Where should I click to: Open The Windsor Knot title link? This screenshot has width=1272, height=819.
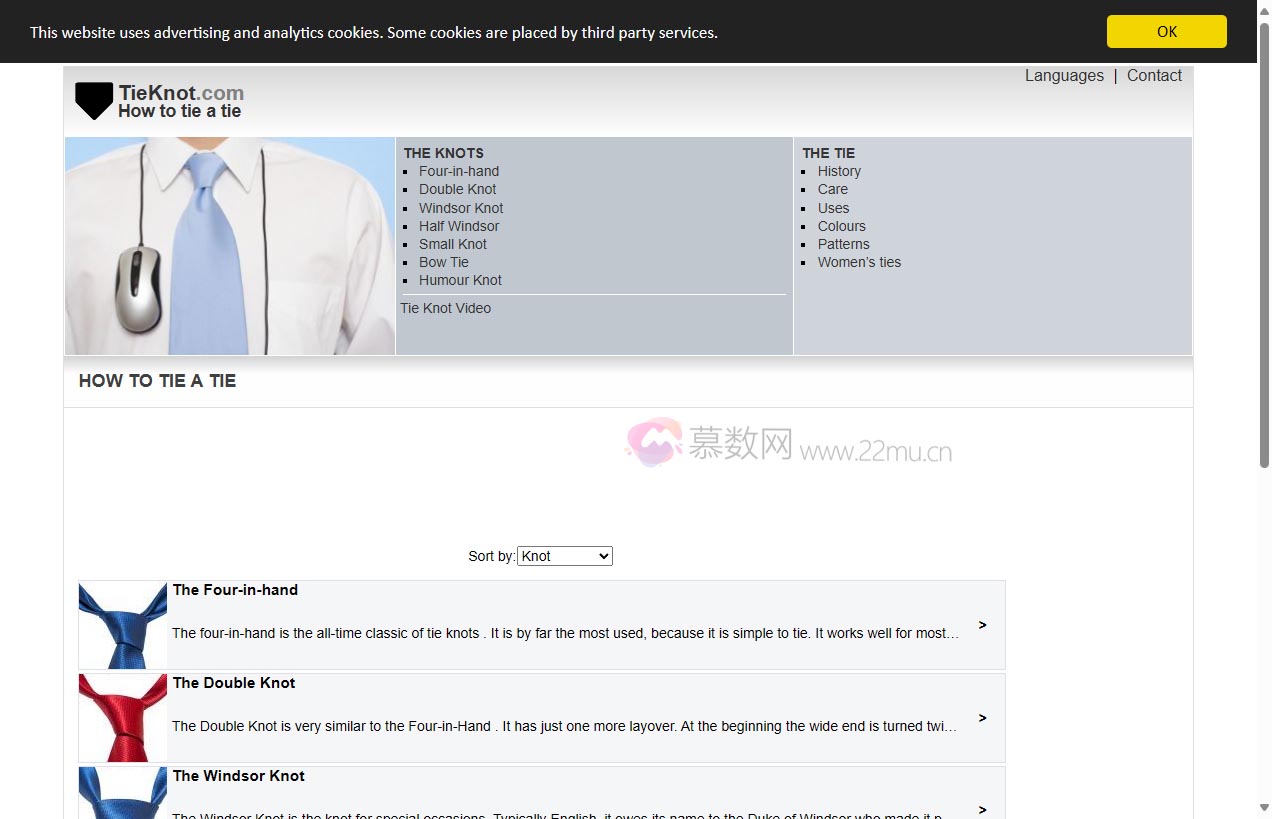pos(239,776)
